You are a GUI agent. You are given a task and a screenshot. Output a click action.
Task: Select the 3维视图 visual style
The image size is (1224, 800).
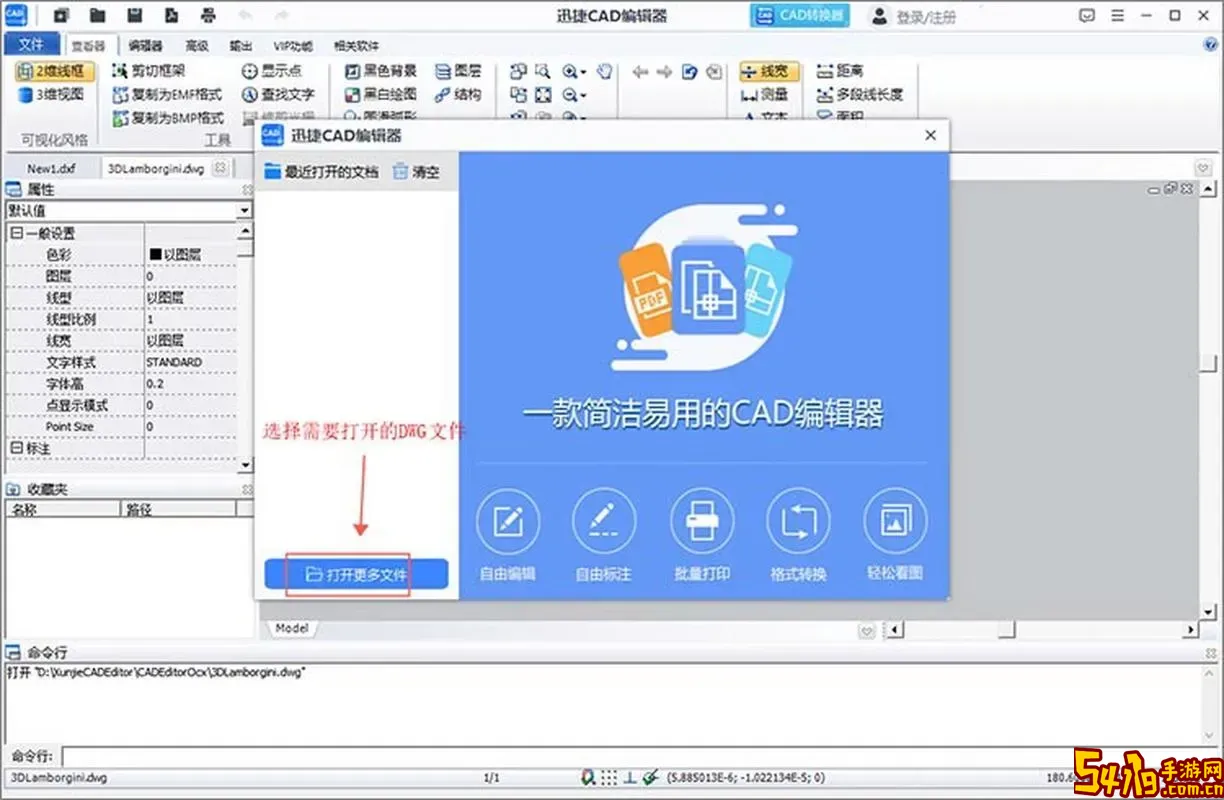pyautogui.click(x=52, y=95)
